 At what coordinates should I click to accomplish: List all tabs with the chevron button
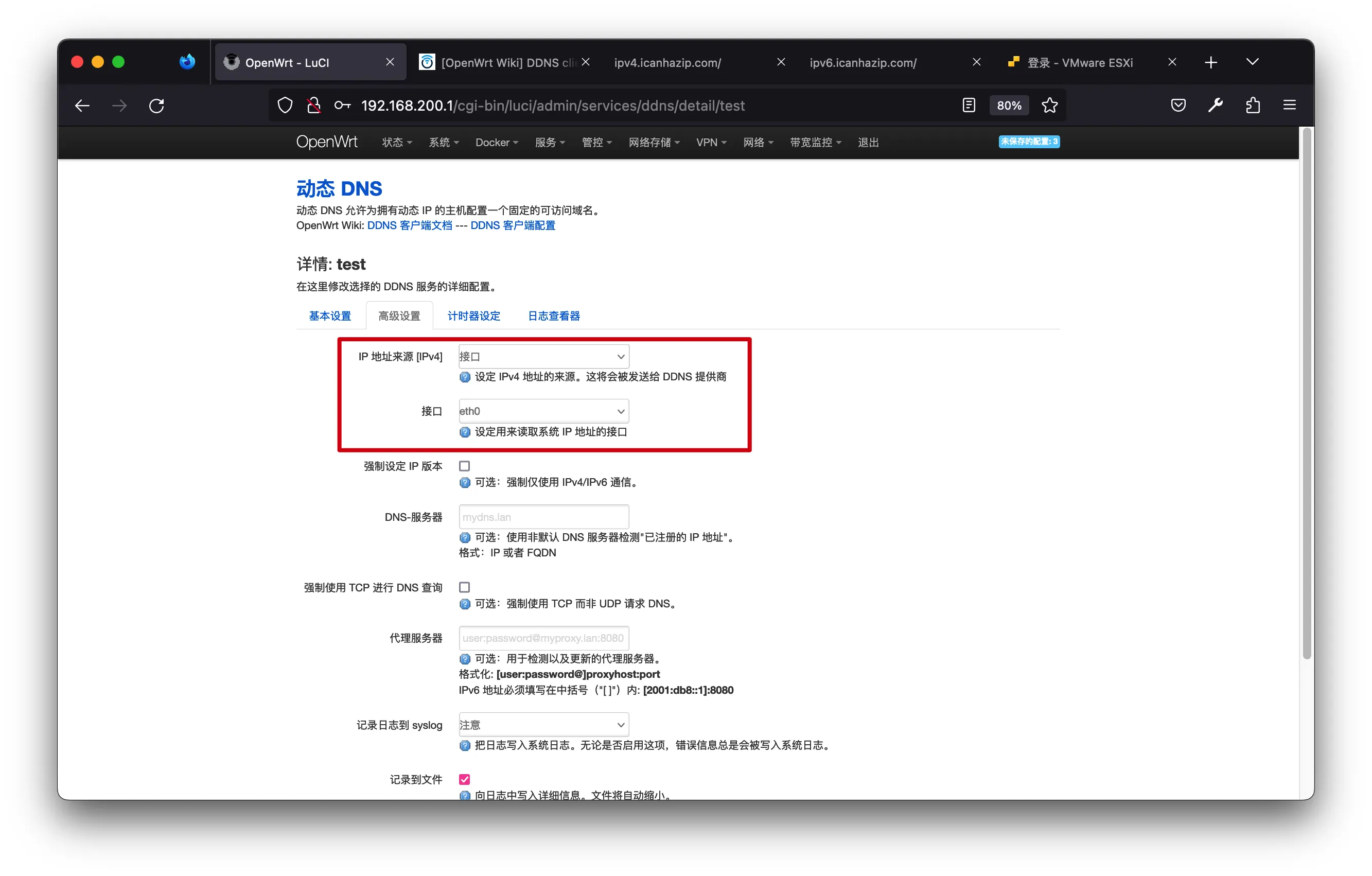(x=1252, y=62)
